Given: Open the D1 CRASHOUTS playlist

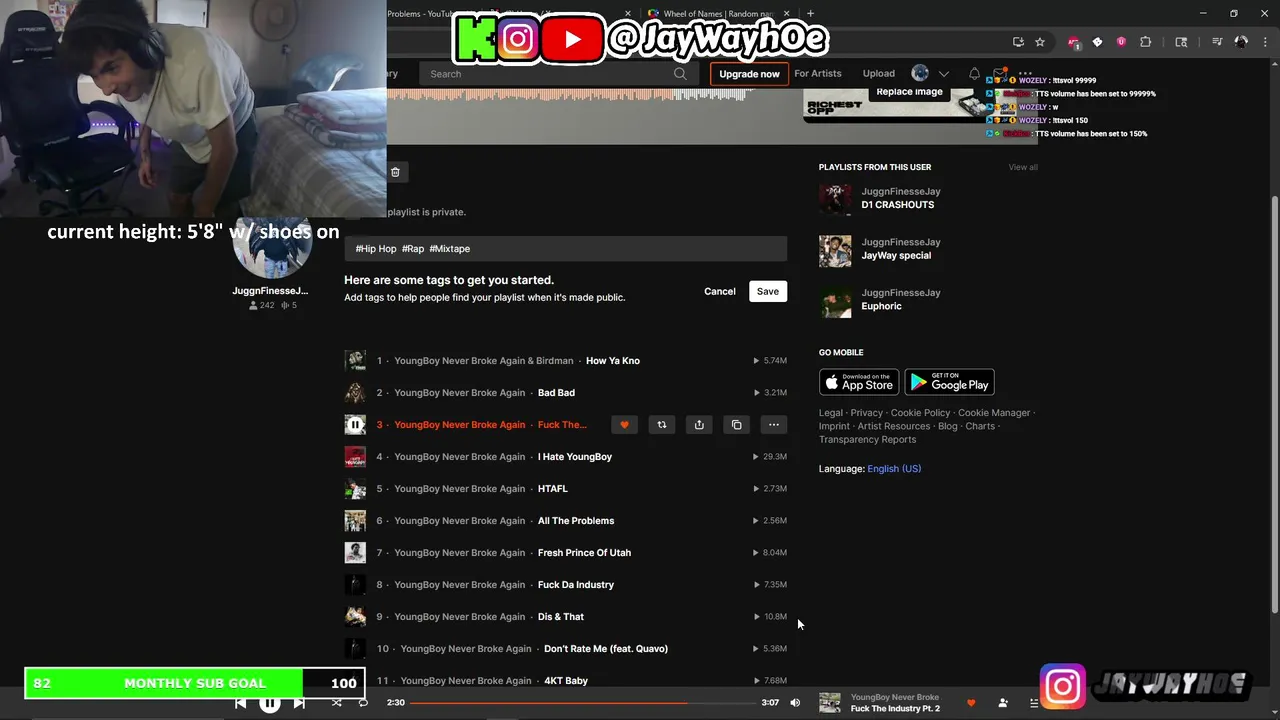Looking at the screenshot, I should pyautogui.click(x=897, y=205).
